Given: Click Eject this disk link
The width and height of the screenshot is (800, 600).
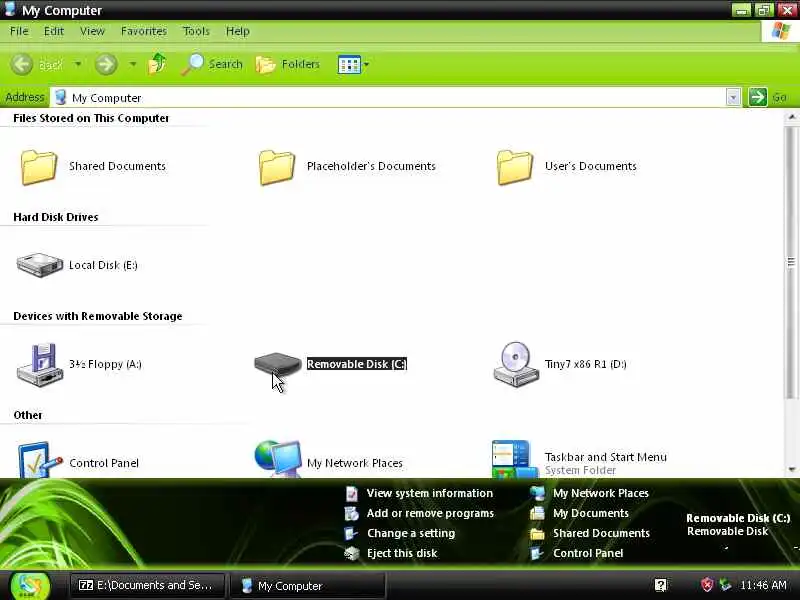Looking at the screenshot, I should [x=402, y=553].
